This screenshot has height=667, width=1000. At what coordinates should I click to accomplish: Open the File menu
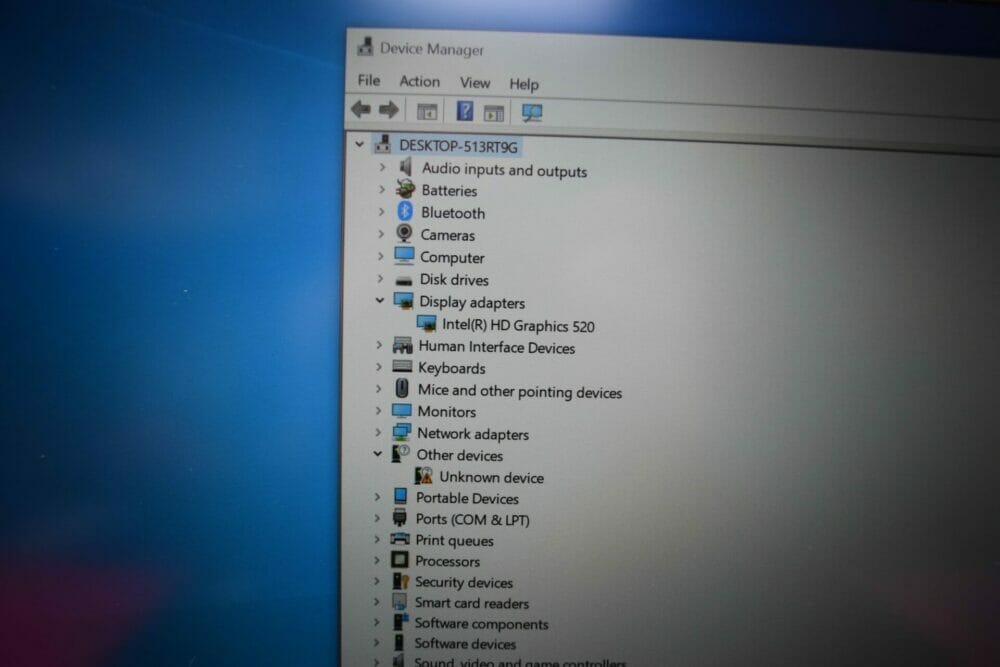[369, 80]
